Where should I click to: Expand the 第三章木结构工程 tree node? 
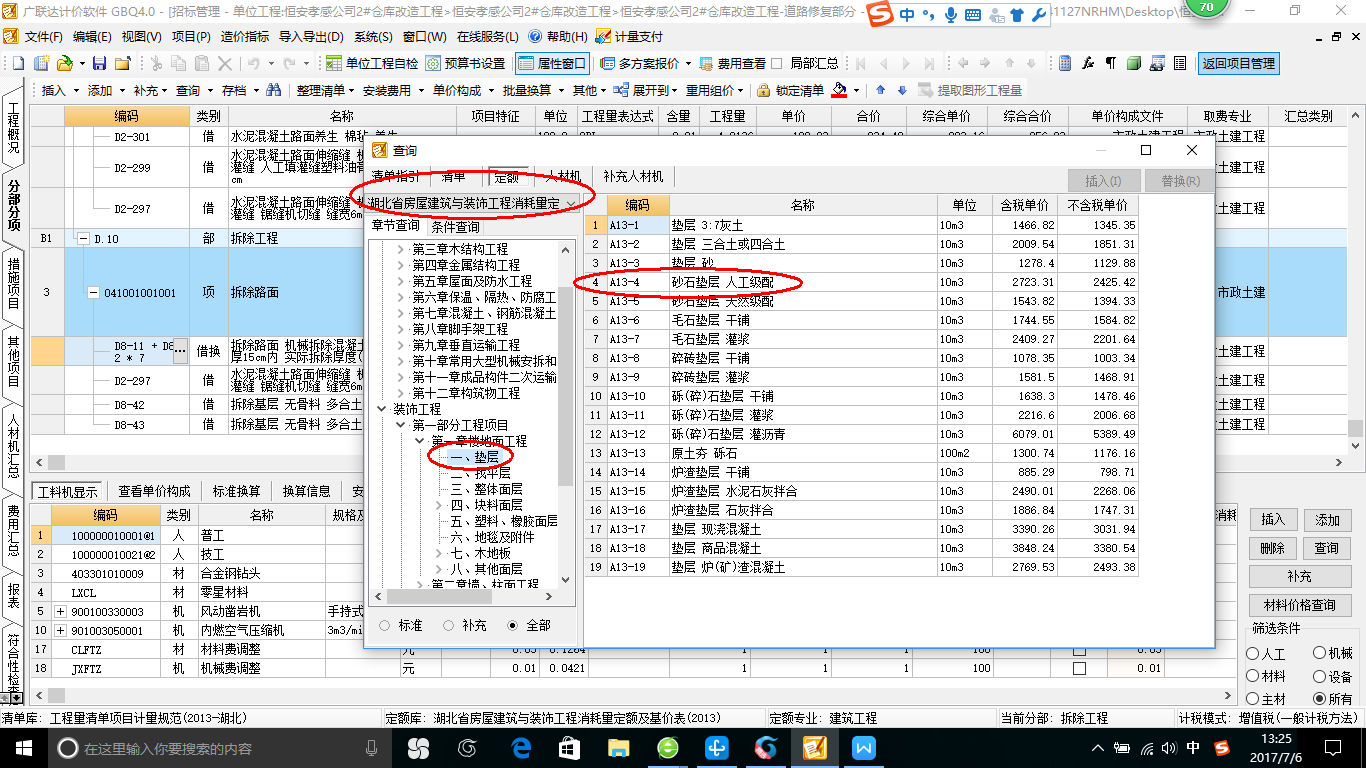point(401,249)
